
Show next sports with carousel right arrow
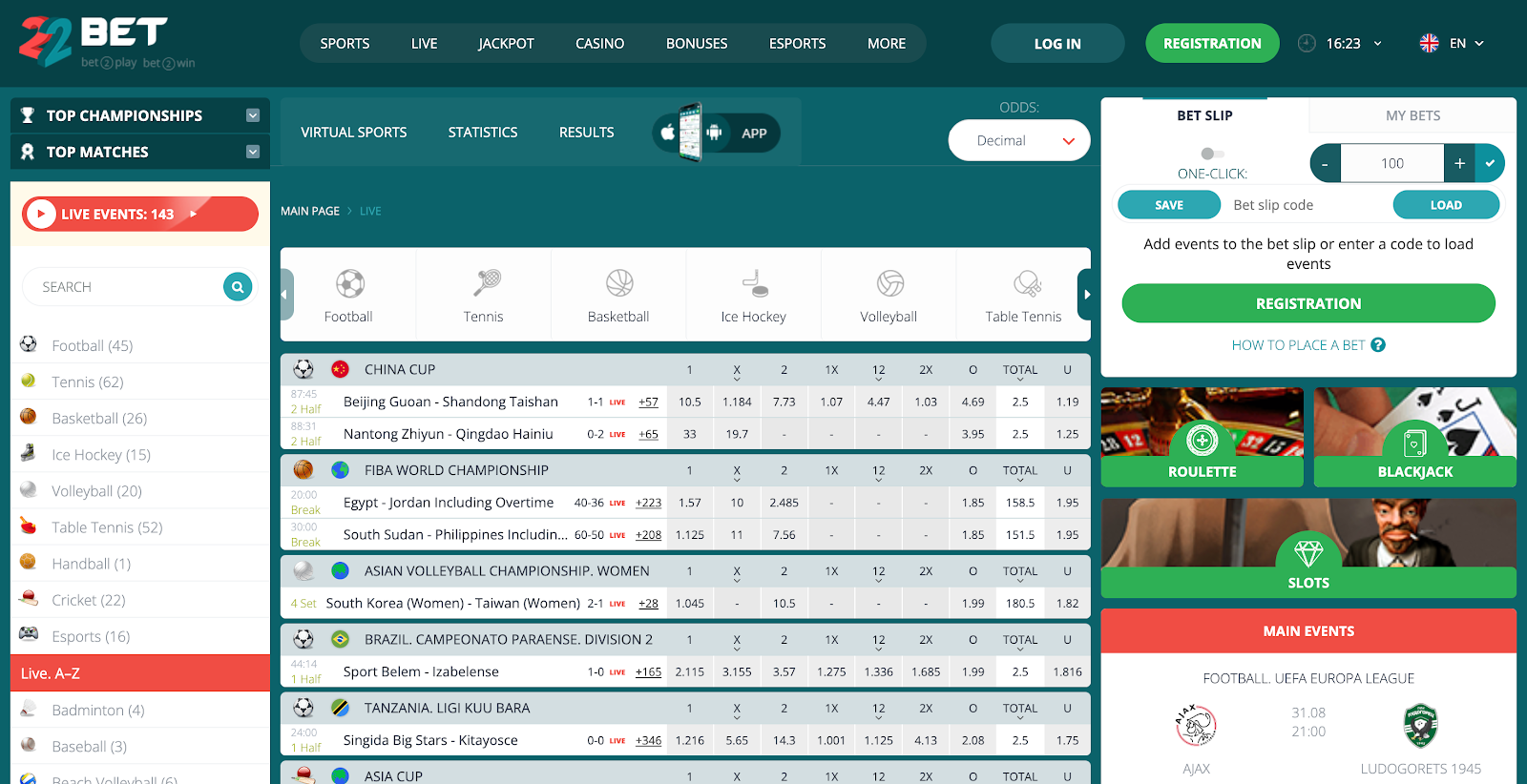coord(1084,295)
